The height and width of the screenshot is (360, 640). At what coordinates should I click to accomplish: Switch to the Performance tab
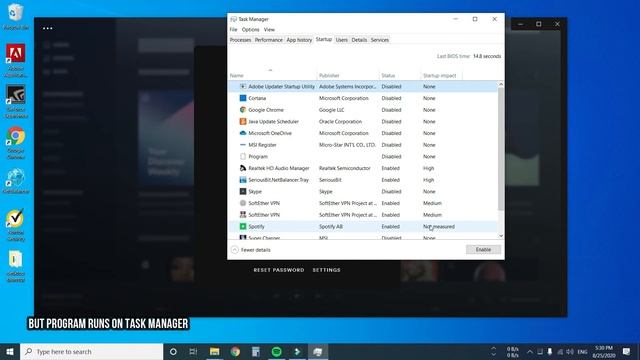coord(269,40)
